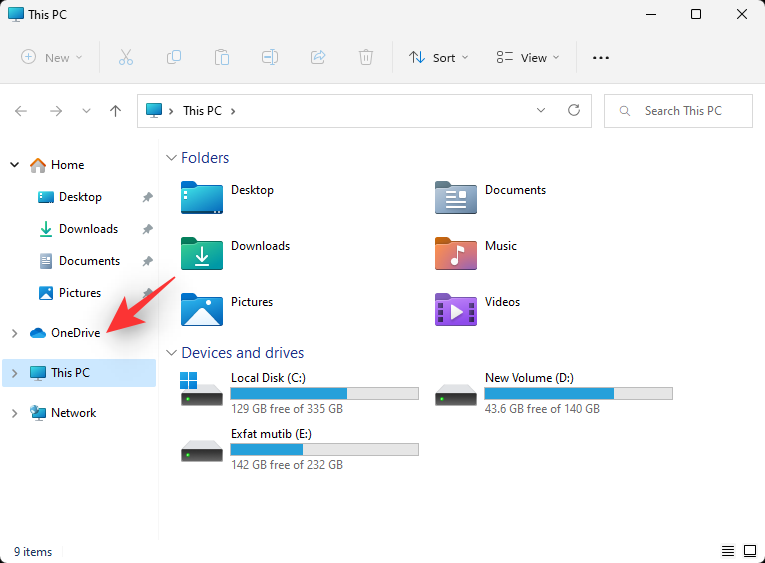This screenshot has width=765, height=563.
Task: Click the Cut scissors icon in toolbar
Action: (125, 57)
